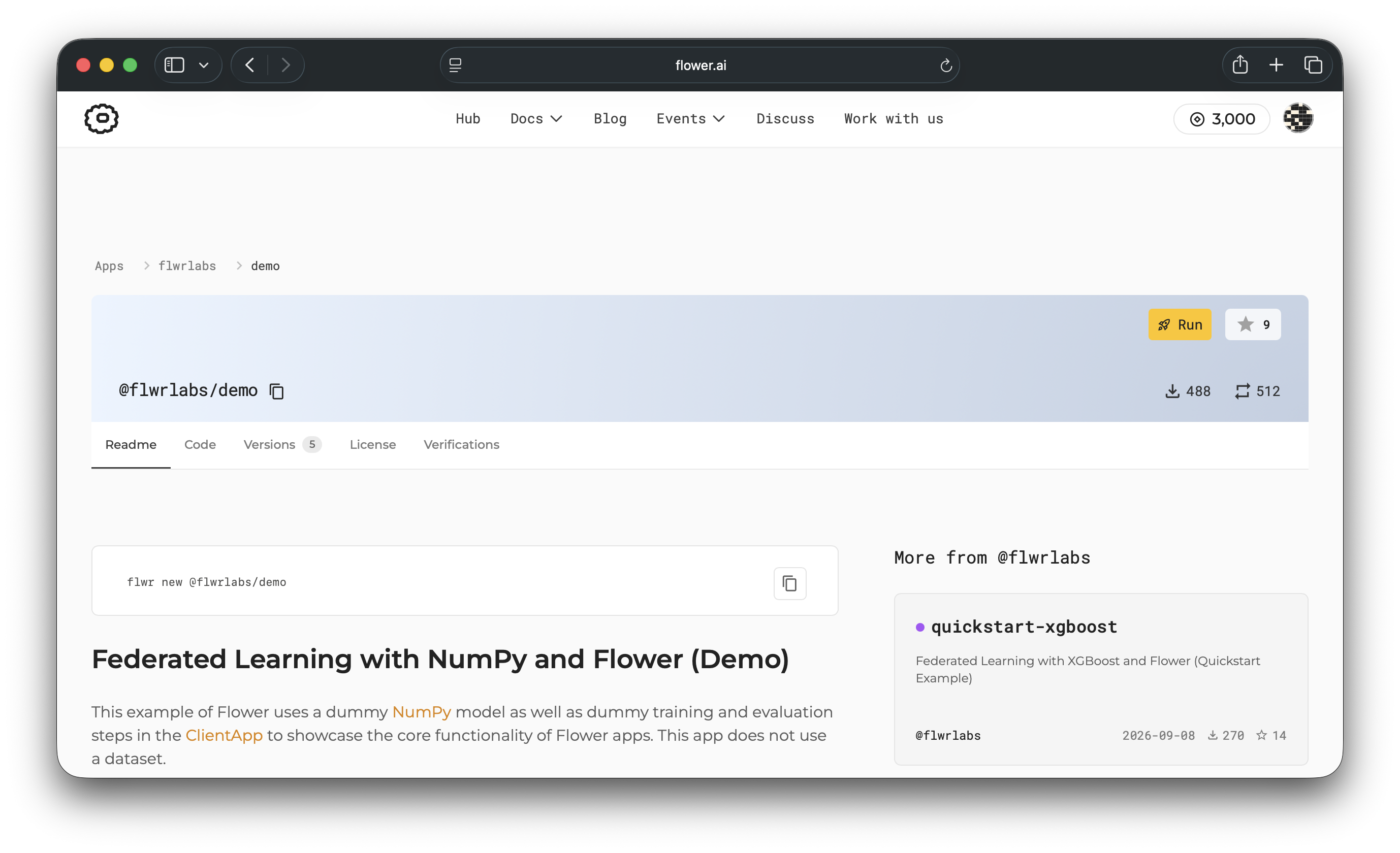Switch to the Versions tab
Viewport: 1400px width, 853px height.
tap(282, 445)
